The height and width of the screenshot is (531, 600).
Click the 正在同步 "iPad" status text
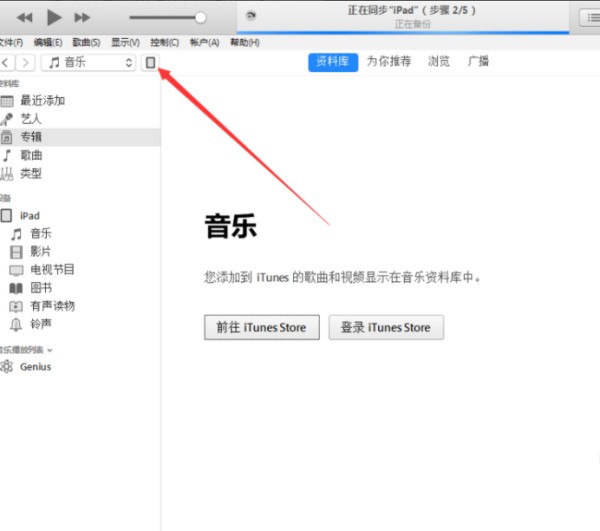[411, 10]
